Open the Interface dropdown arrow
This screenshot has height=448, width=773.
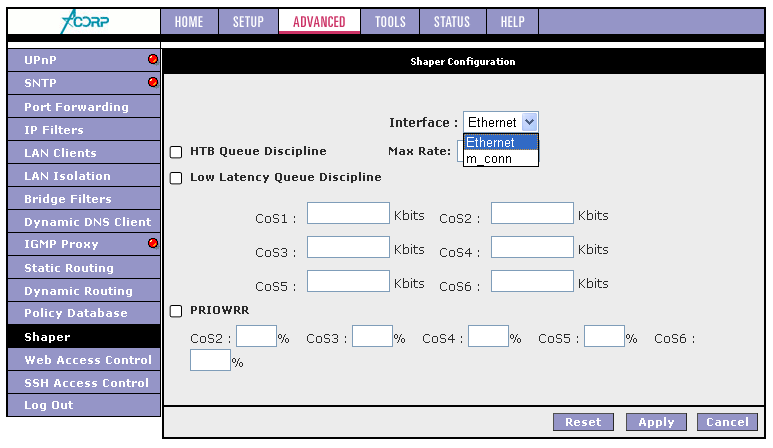tap(529, 122)
